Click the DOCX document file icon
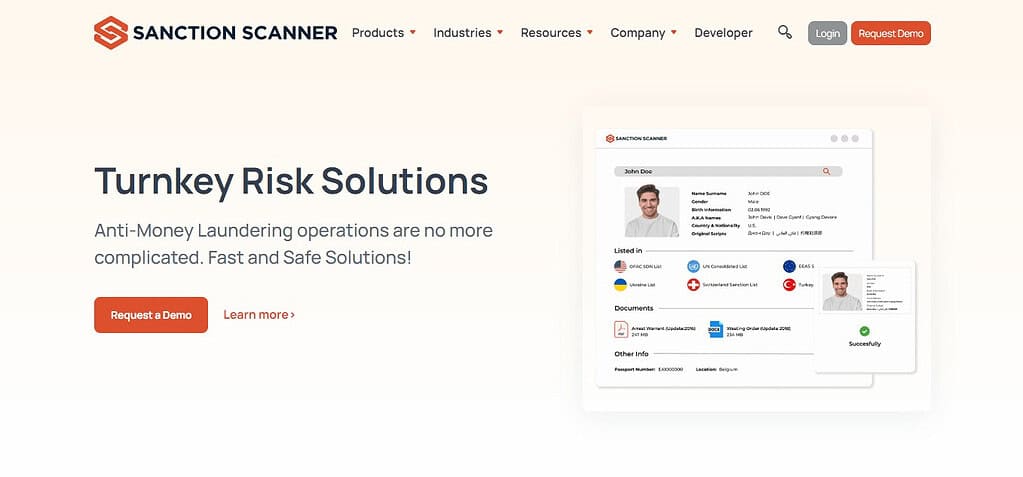Screen dimensions: 1023x477 [x=716, y=330]
